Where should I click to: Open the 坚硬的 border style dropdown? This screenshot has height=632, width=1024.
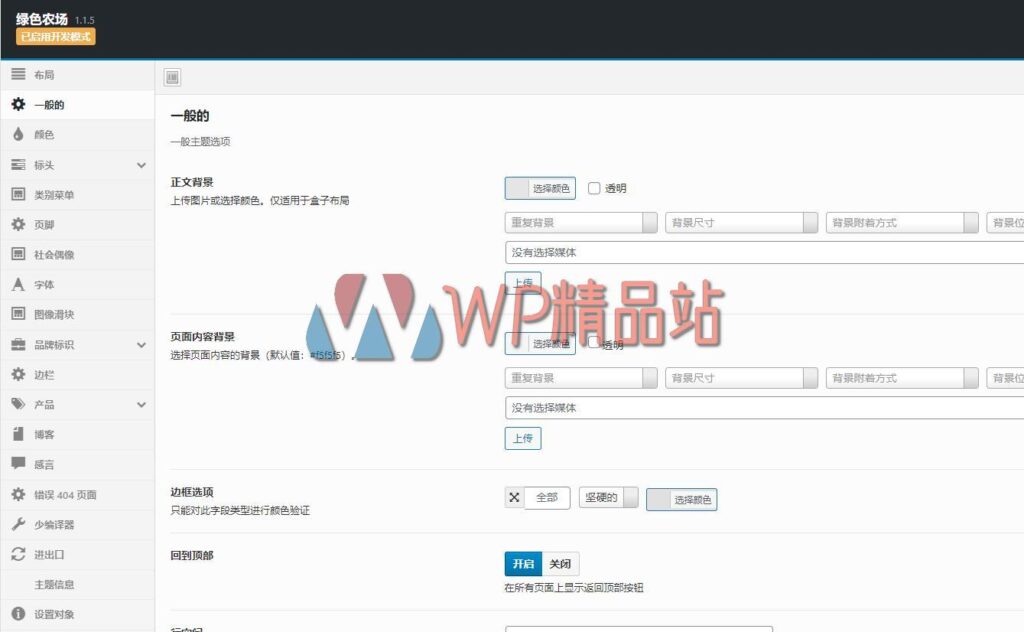[608, 498]
